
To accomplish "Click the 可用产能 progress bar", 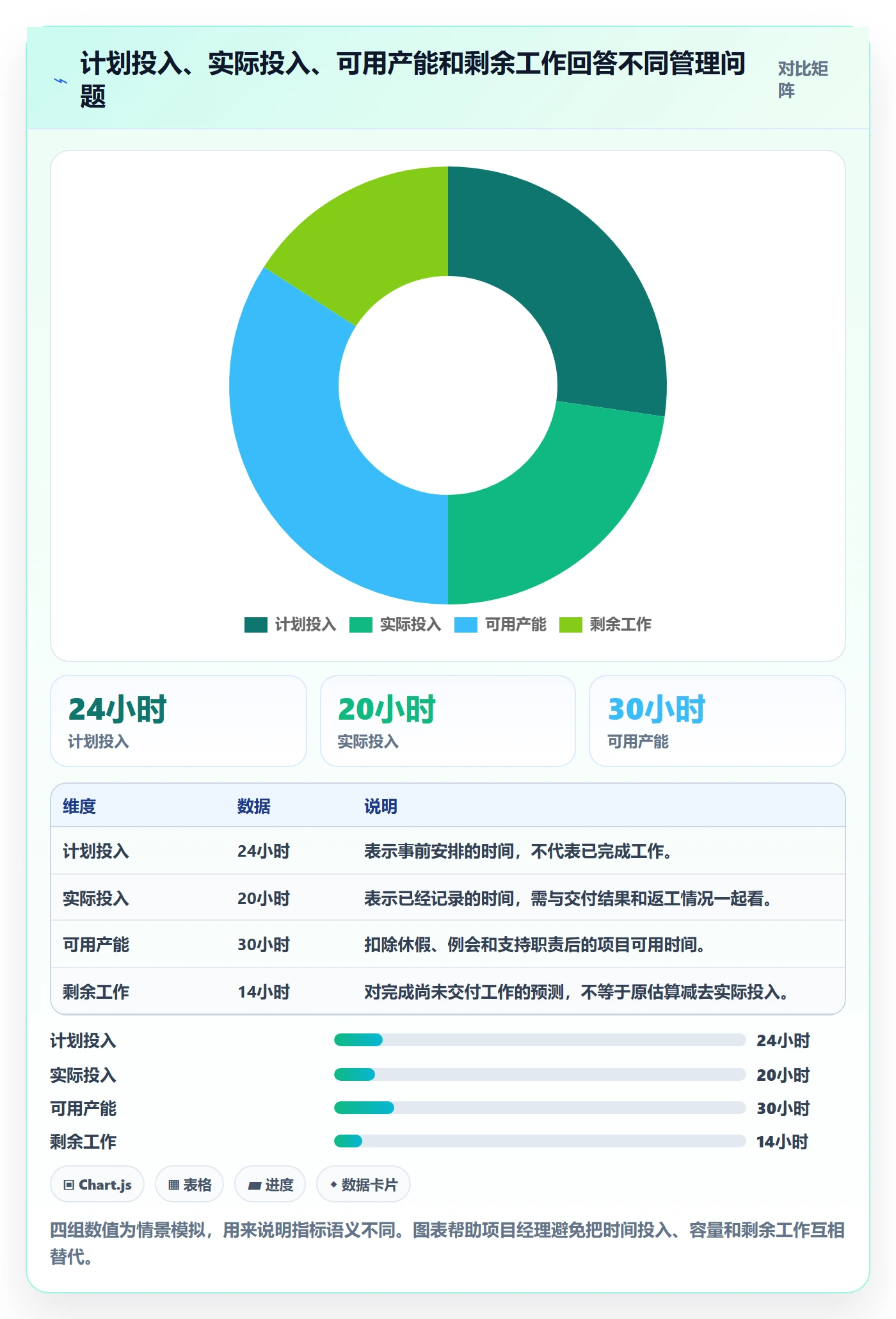I will pyautogui.click(x=540, y=1108).
